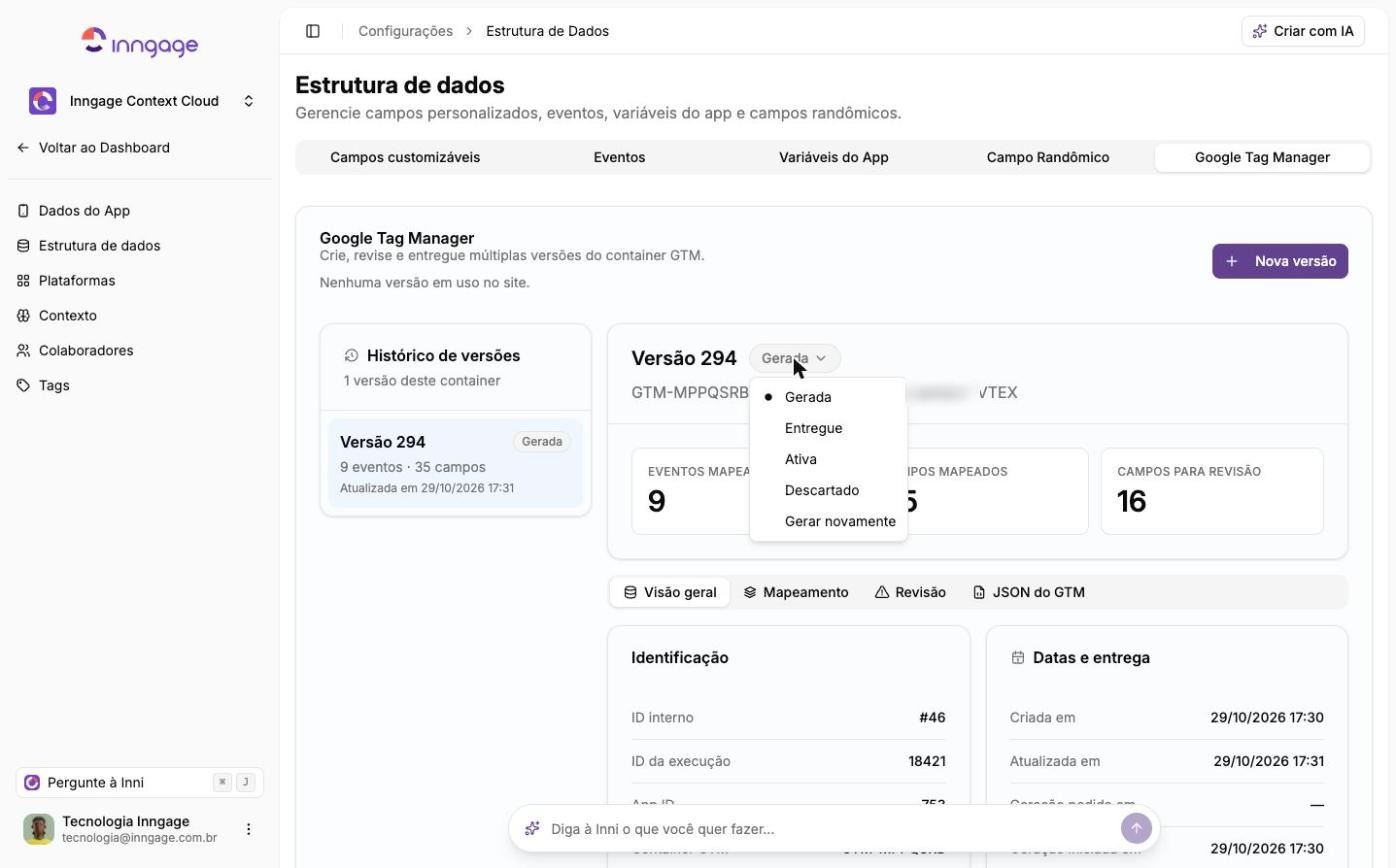Click the Criar com IA button

click(1303, 31)
